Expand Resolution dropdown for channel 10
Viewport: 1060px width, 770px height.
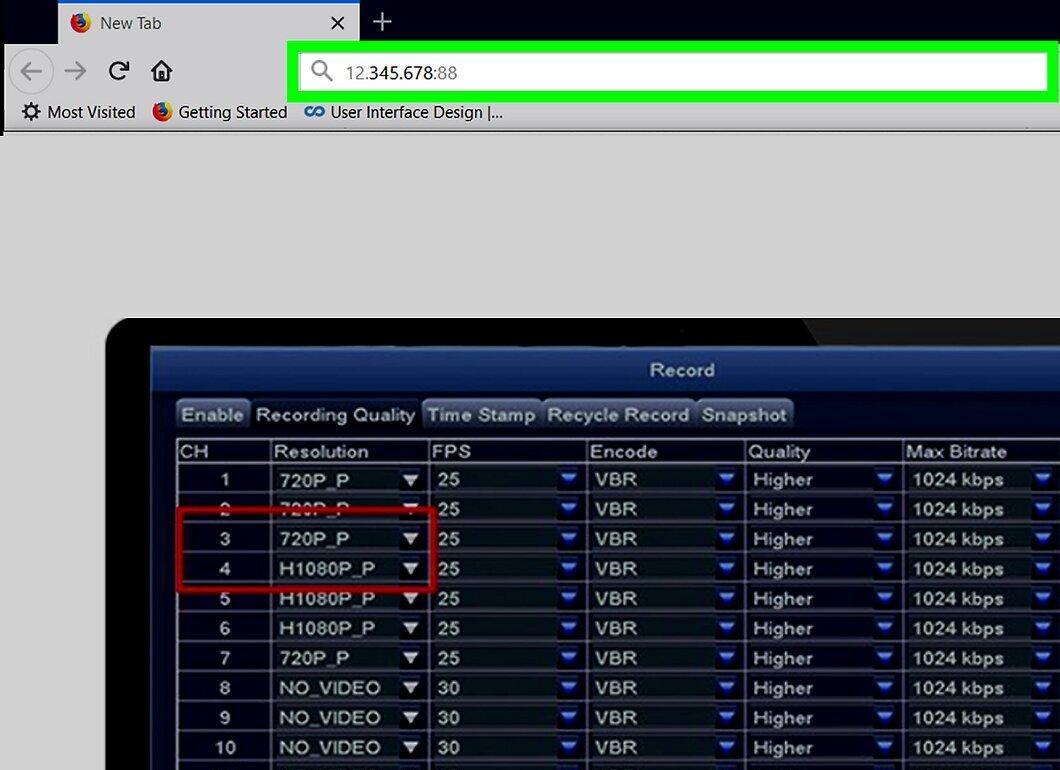pos(410,747)
